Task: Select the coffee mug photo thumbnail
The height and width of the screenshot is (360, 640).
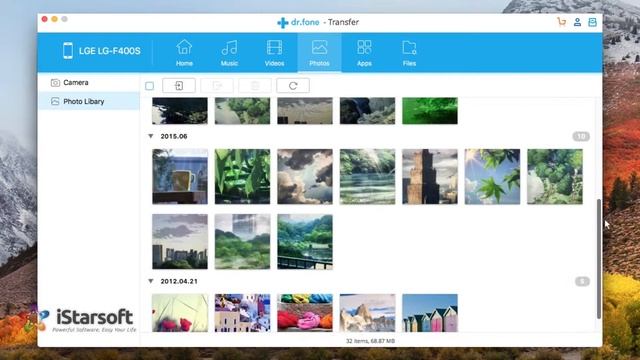Action: point(180,176)
